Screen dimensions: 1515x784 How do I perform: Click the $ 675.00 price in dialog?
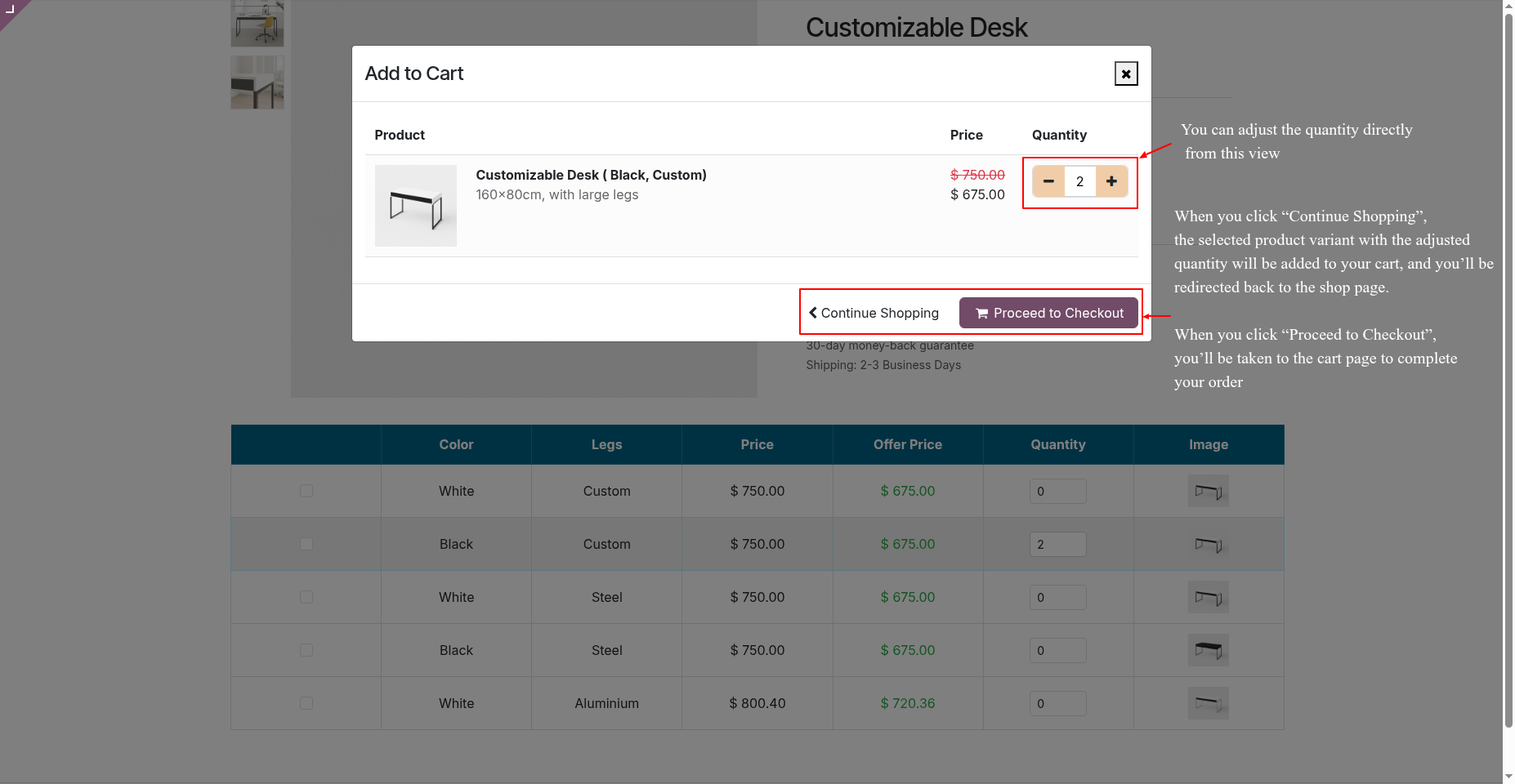[x=977, y=194]
